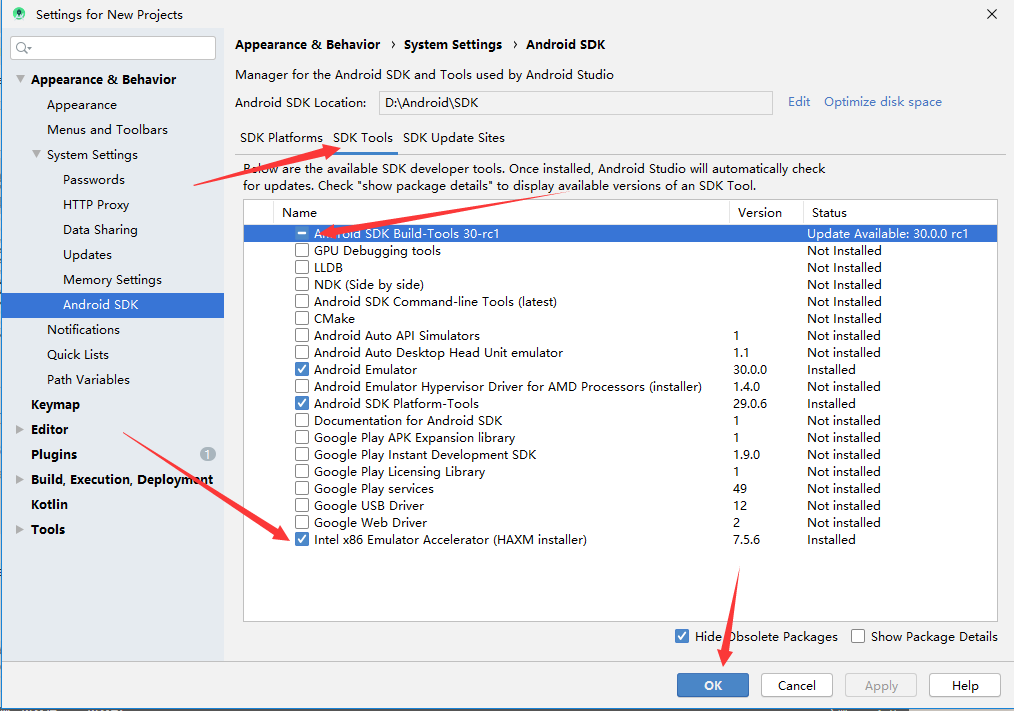Click the Apply button

pos(881,685)
